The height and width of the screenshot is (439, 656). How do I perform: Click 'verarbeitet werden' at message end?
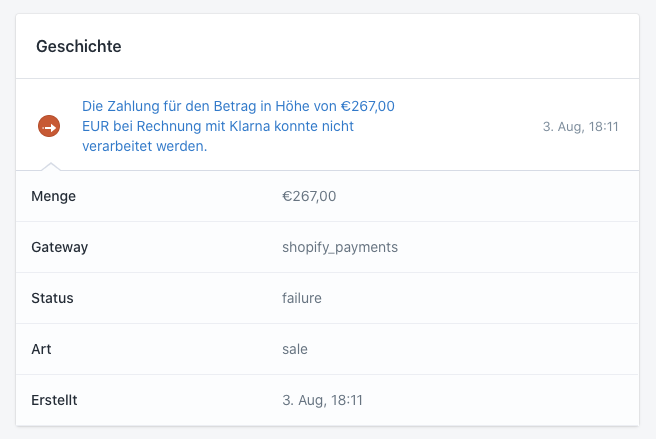(x=144, y=147)
